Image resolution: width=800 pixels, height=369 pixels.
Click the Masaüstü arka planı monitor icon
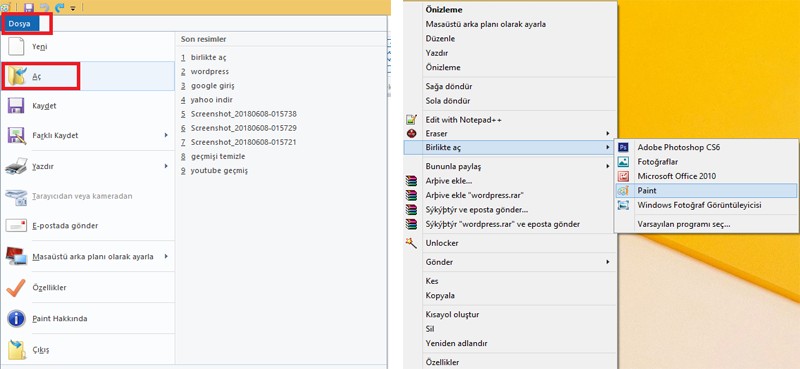click(x=16, y=256)
